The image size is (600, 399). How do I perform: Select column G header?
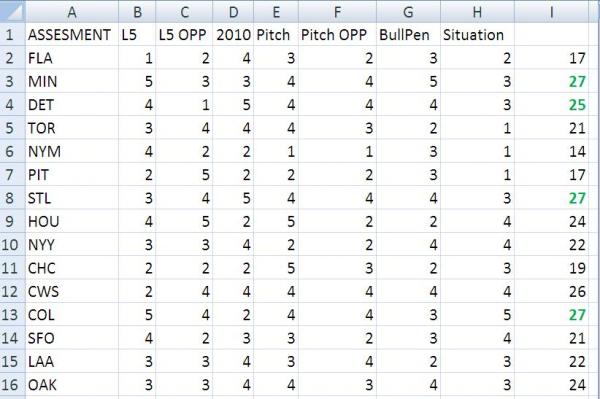[x=408, y=11]
